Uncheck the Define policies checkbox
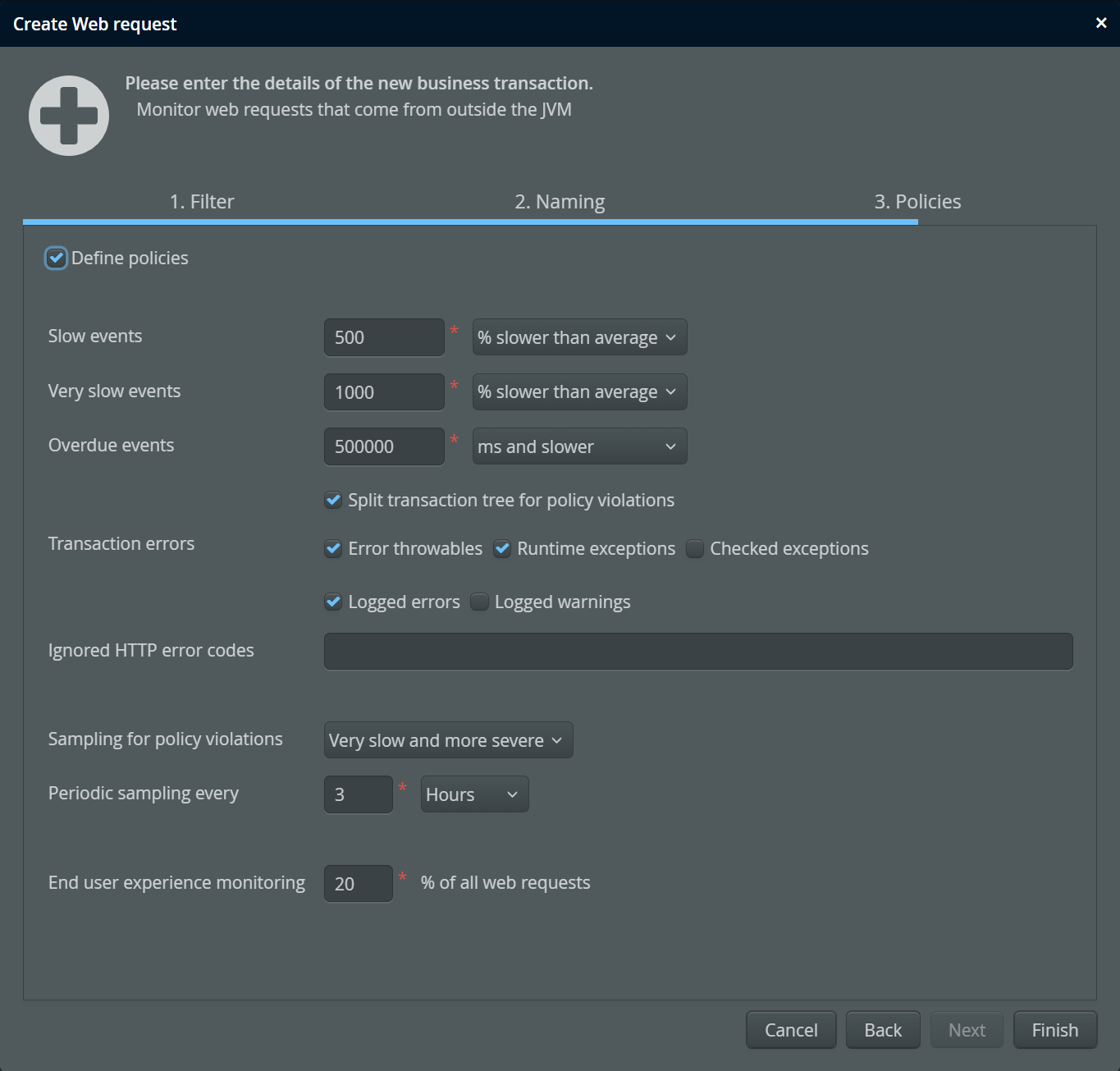Screen dimensions: 1120x1071 pyautogui.click(x=56, y=259)
